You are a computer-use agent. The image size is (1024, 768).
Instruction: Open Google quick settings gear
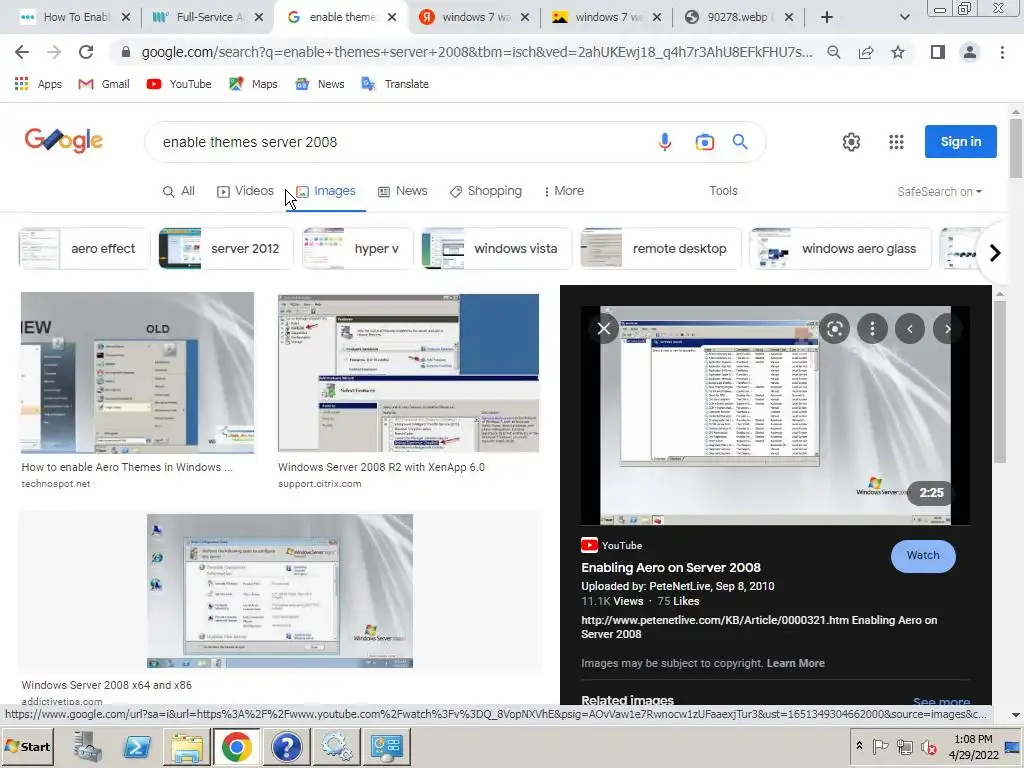851,142
